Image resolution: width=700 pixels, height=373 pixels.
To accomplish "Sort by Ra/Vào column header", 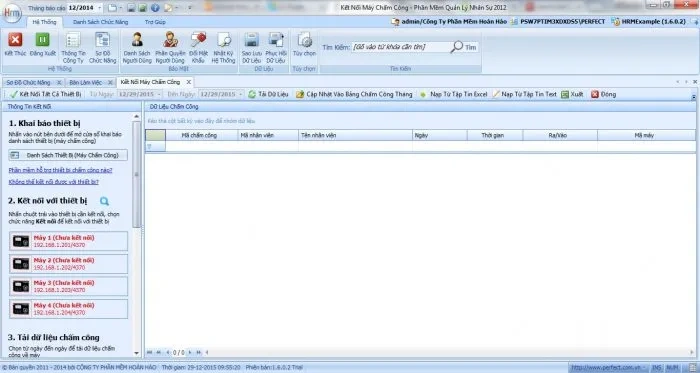I will 560,135.
